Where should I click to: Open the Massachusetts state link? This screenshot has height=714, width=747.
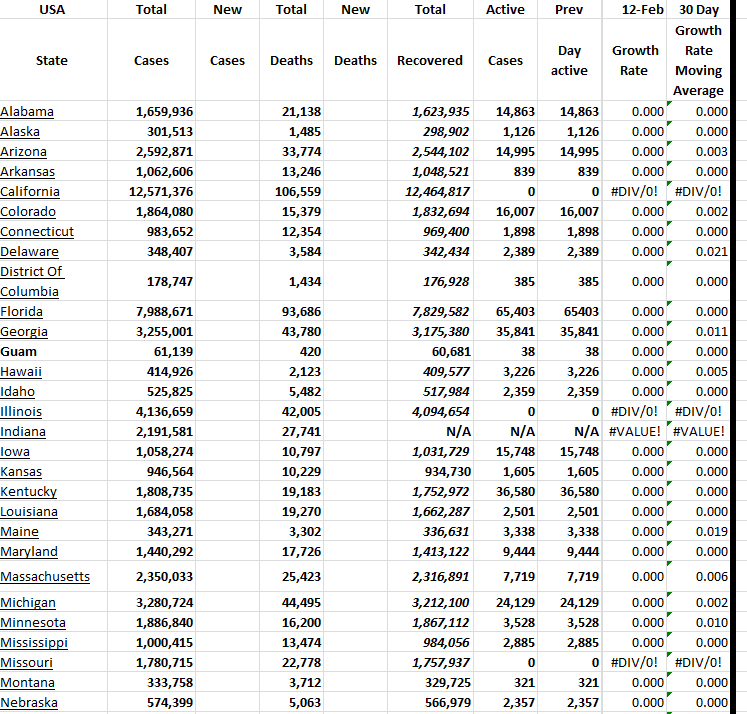45,576
